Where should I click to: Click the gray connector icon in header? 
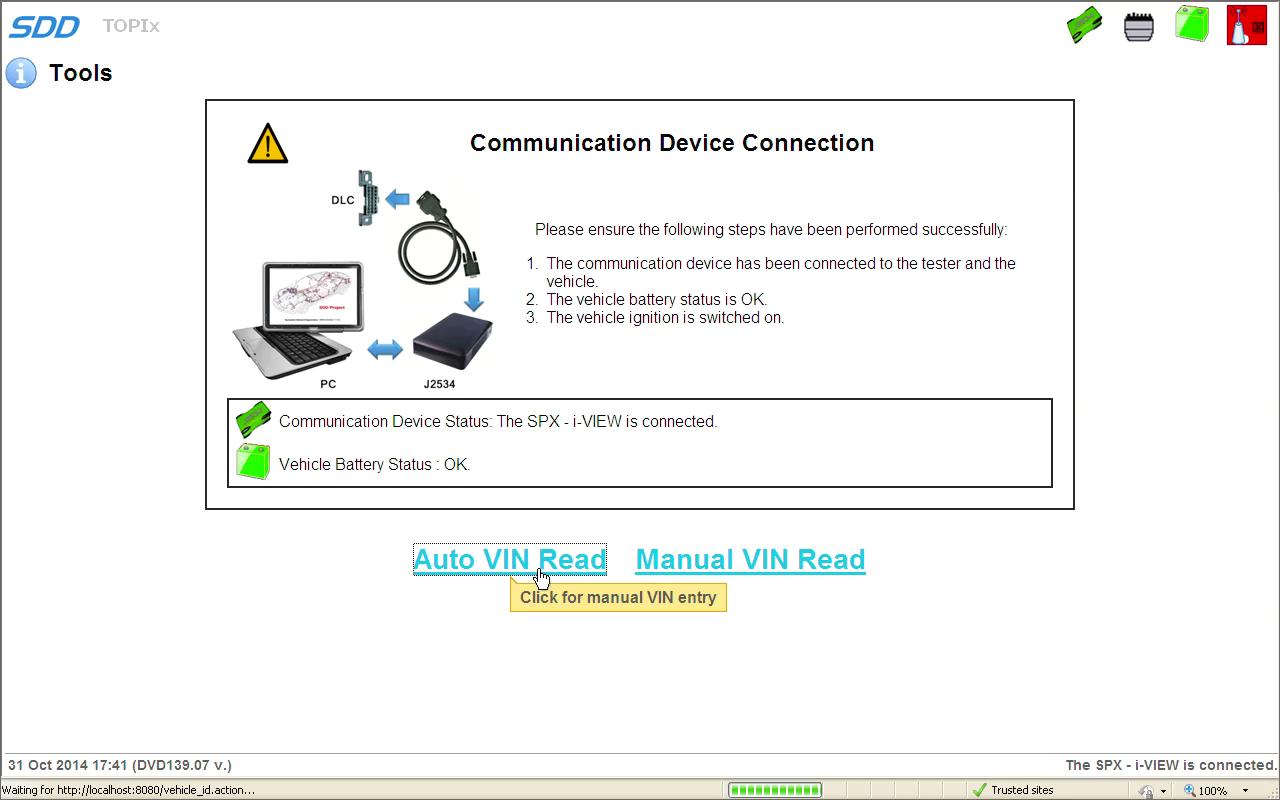1138,26
